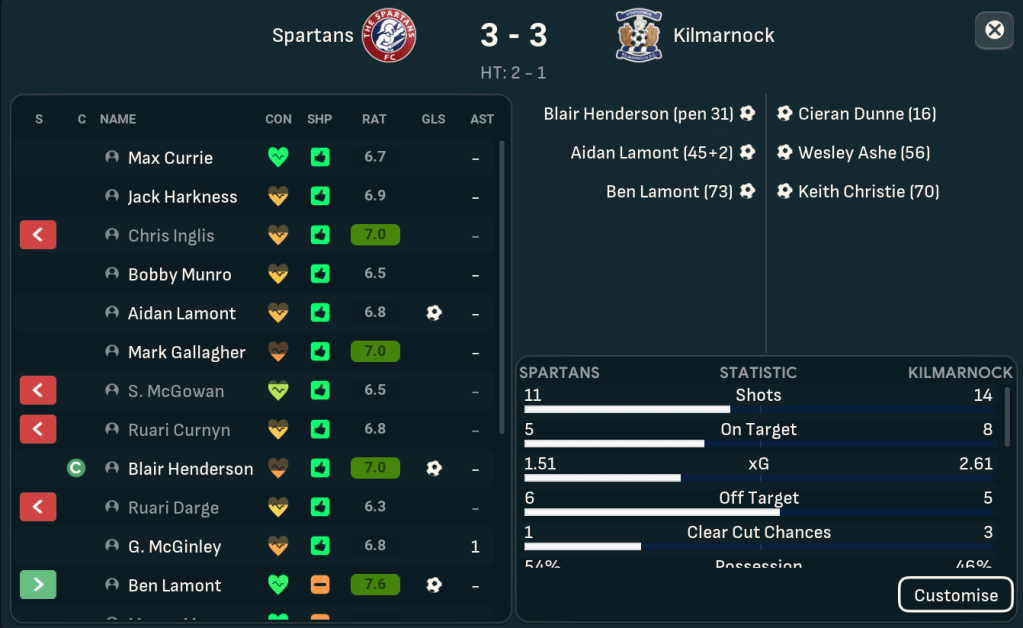Click the Kilmarnock club crest

coord(639,36)
